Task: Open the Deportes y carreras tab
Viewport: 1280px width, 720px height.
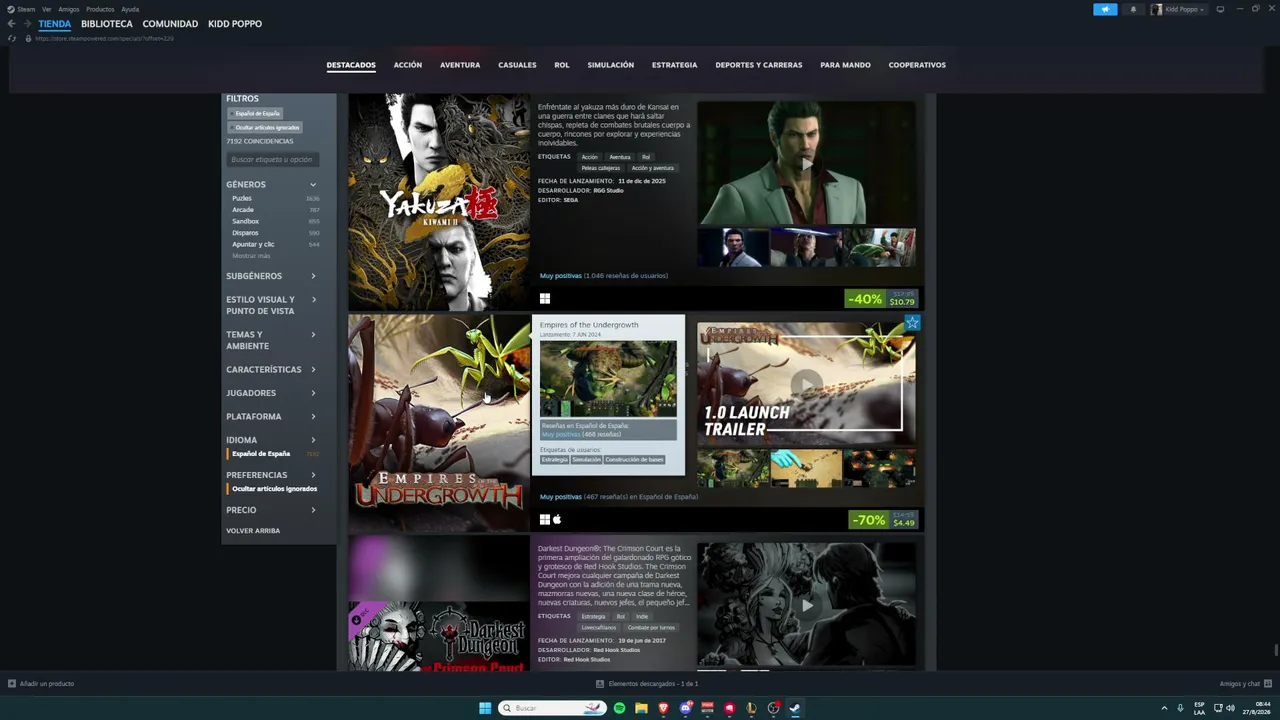Action: [x=759, y=65]
